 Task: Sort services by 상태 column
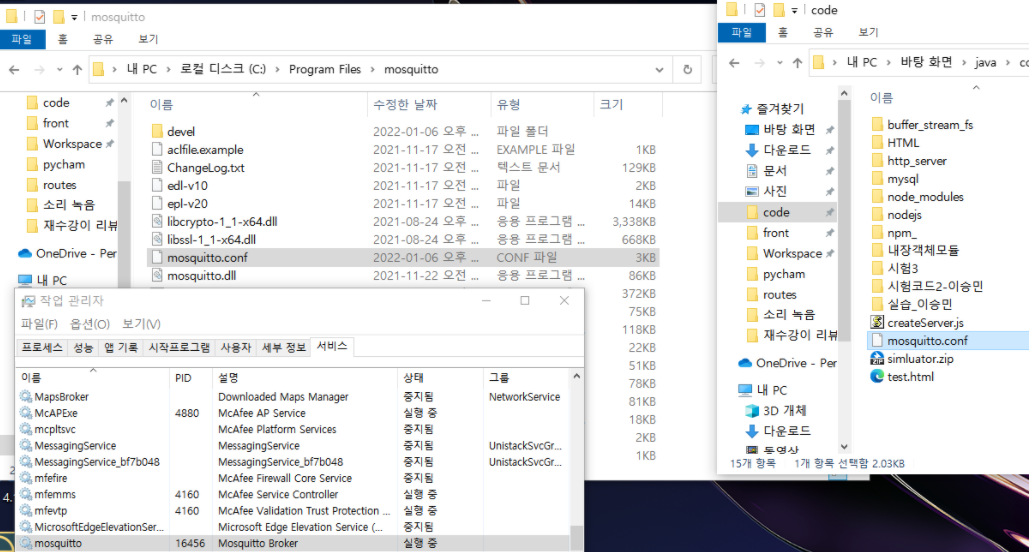click(413, 378)
